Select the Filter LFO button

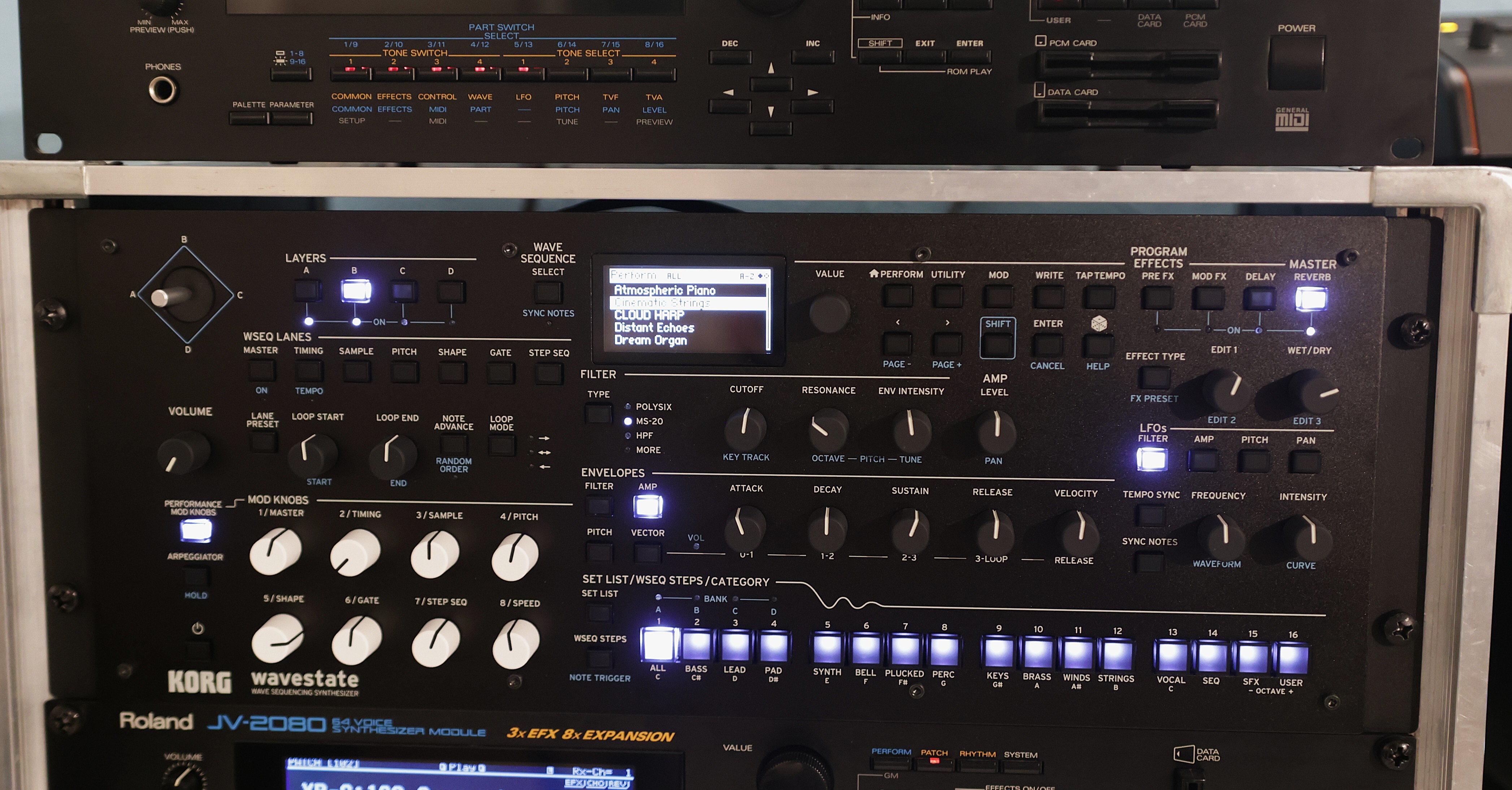pos(1152,459)
